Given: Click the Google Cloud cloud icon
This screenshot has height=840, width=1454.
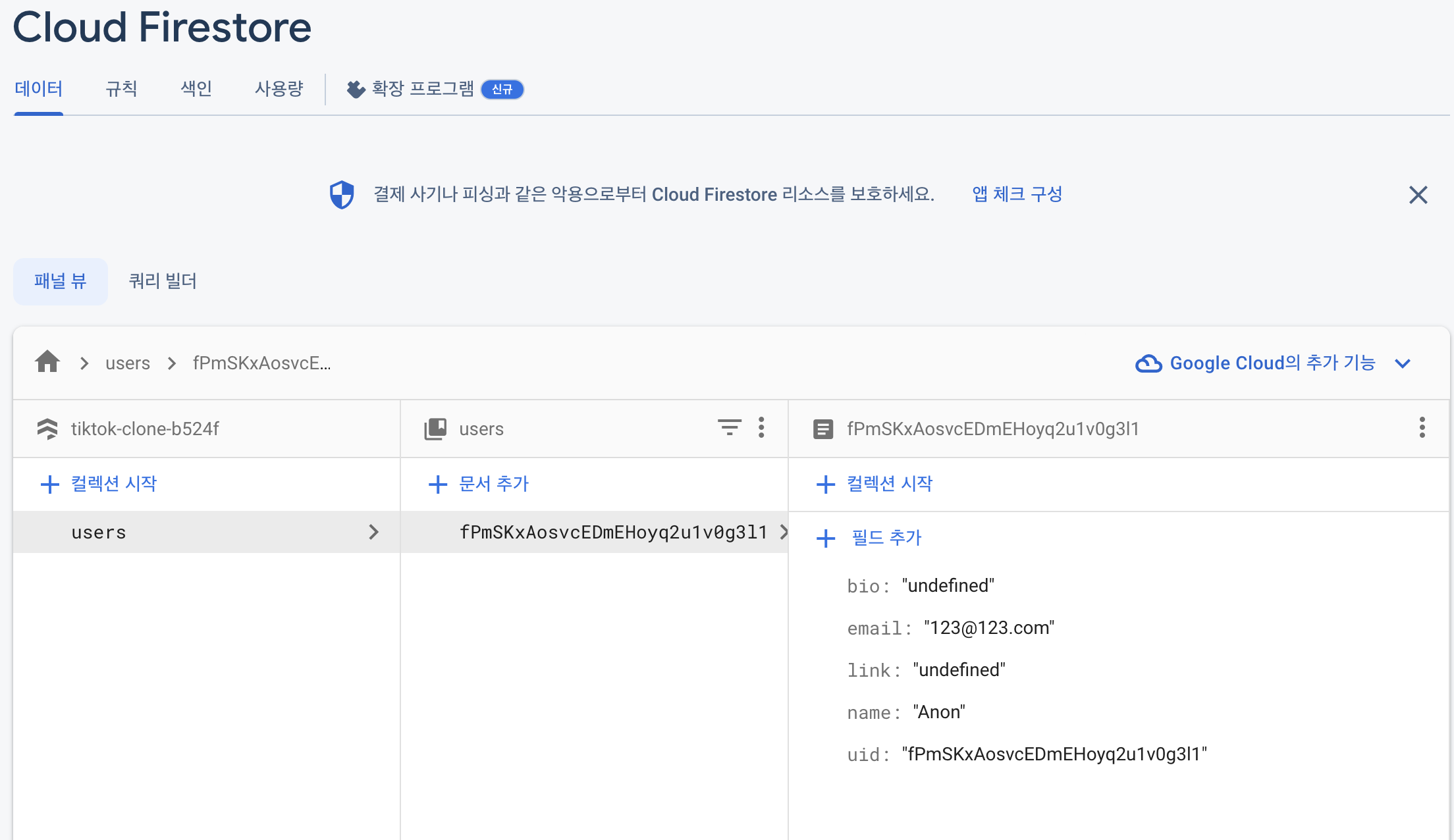Looking at the screenshot, I should (1148, 363).
